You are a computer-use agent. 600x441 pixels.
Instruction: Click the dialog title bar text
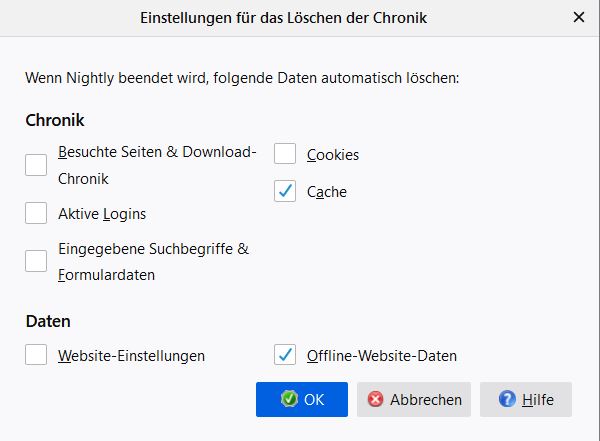300,17
